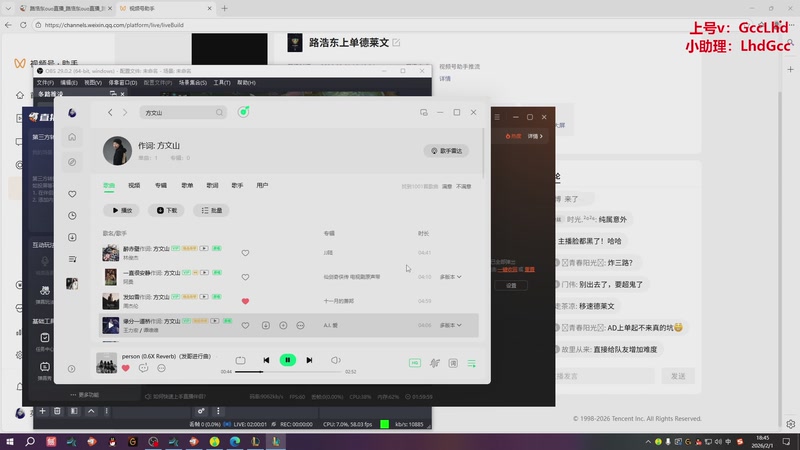
Task: Open more options for the playing song
Action: [x=161, y=368]
